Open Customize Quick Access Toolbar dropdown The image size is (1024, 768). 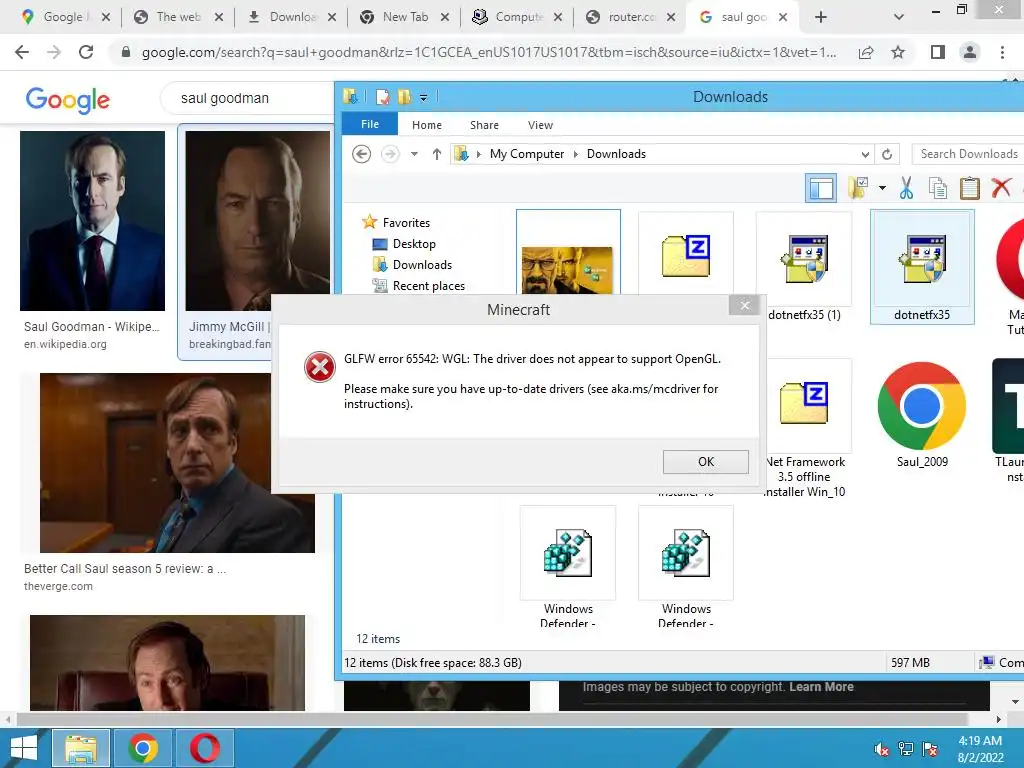click(x=423, y=98)
